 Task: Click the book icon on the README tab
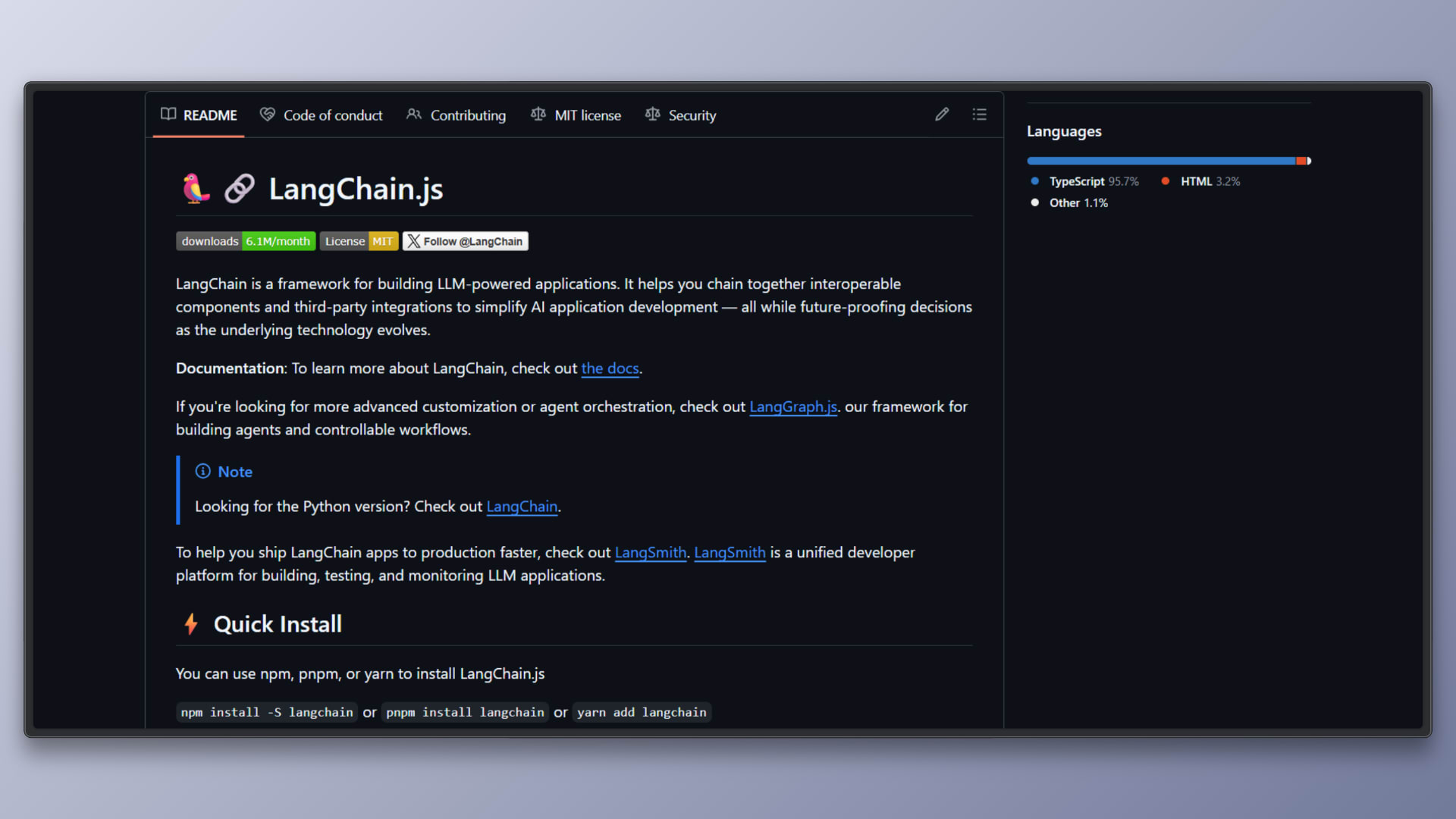click(168, 115)
